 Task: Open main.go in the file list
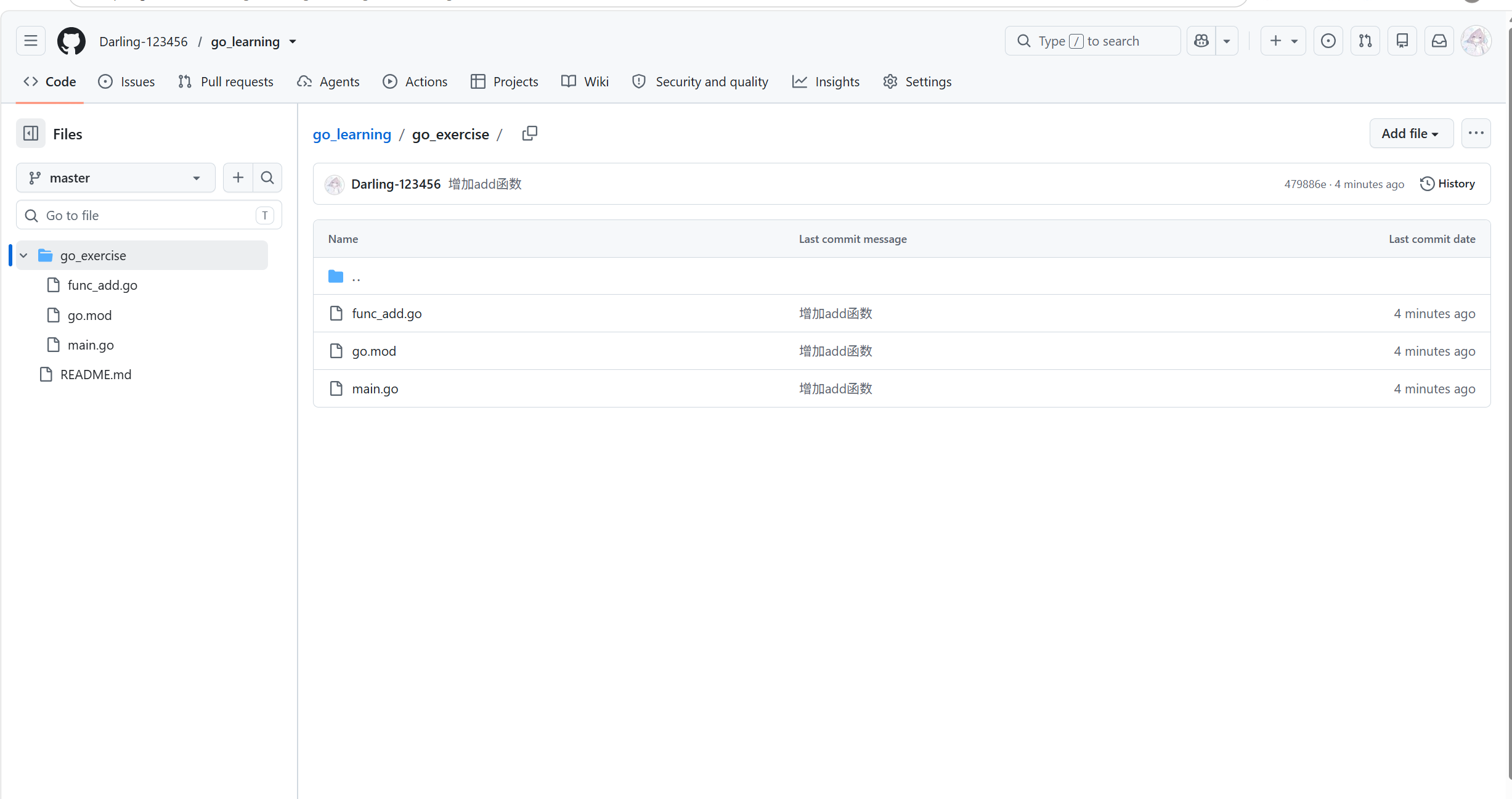(375, 388)
